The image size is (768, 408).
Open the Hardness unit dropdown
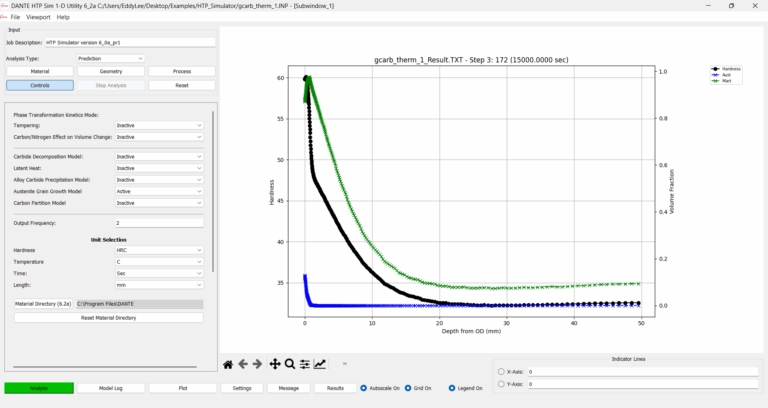pyautogui.click(x=159, y=250)
